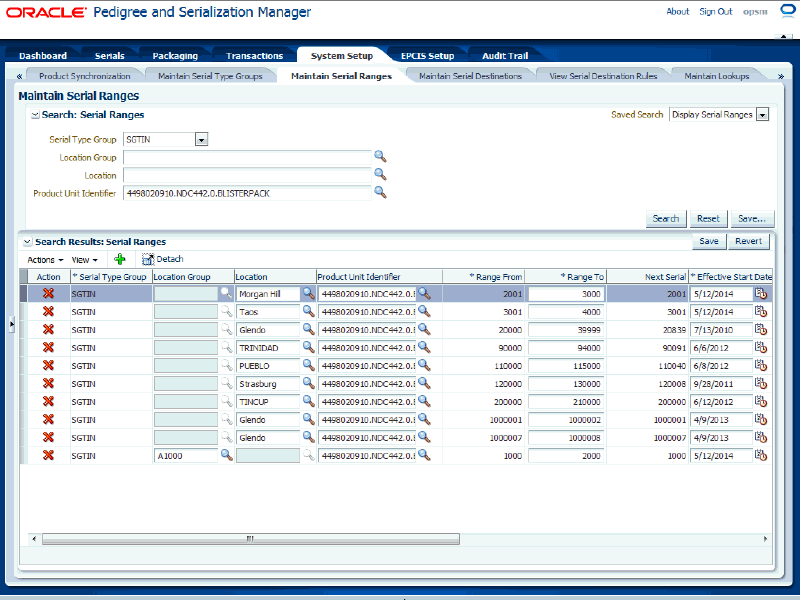Viewport: 800px width, 600px height.
Task: Search locations for the Morgan Hill row
Action: (x=309, y=293)
